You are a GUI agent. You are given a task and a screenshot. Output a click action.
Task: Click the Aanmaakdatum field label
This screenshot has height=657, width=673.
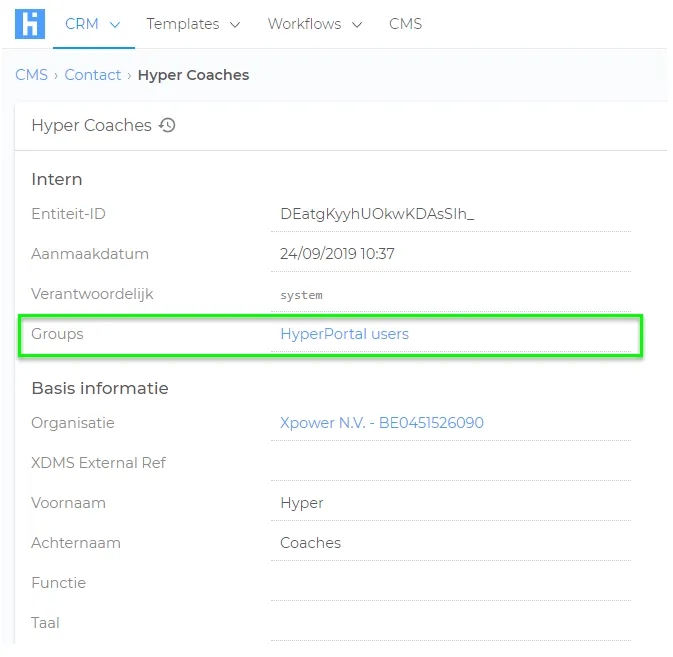tap(90, 254)
